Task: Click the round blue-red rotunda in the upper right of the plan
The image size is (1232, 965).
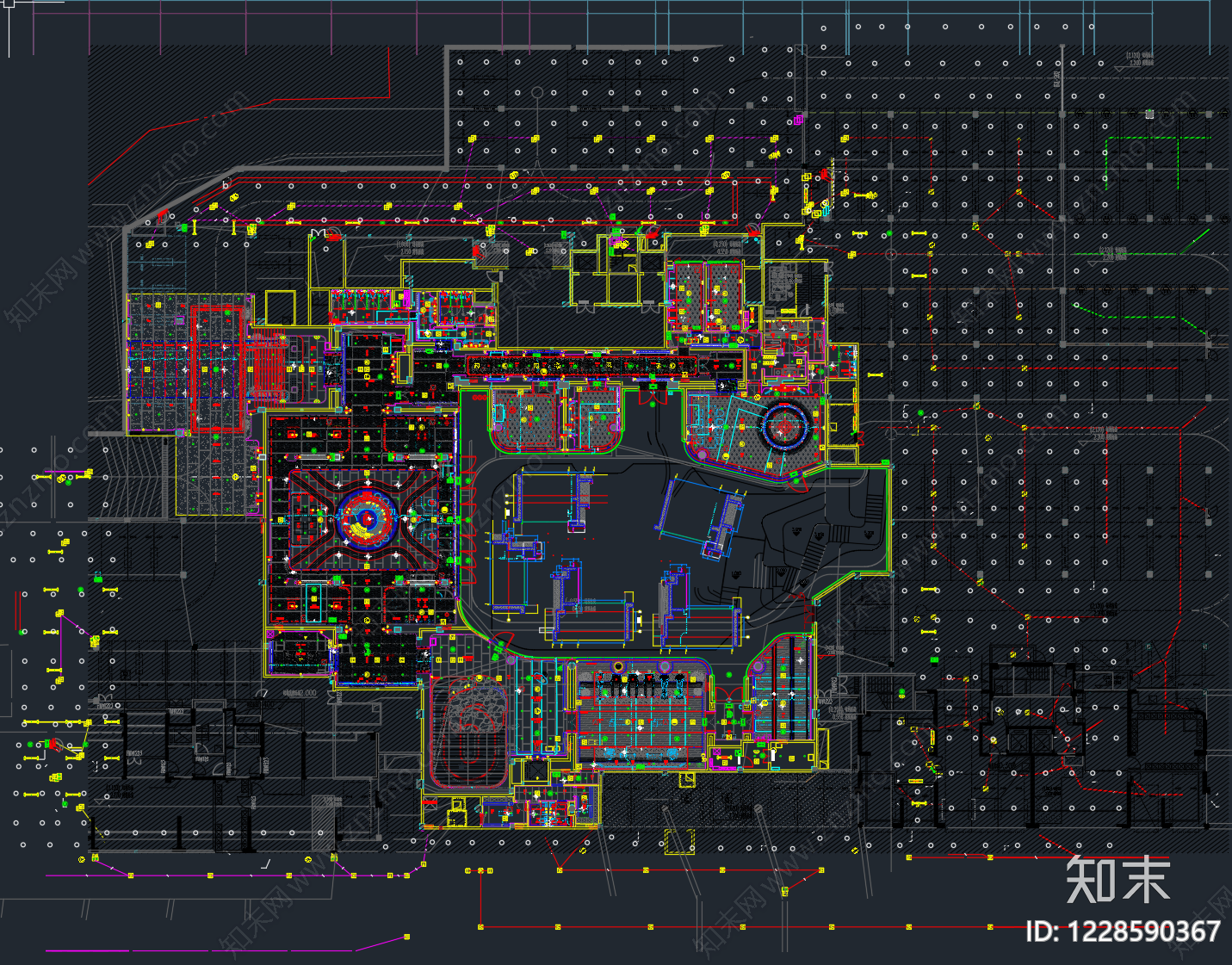Action: coord(783,425)
